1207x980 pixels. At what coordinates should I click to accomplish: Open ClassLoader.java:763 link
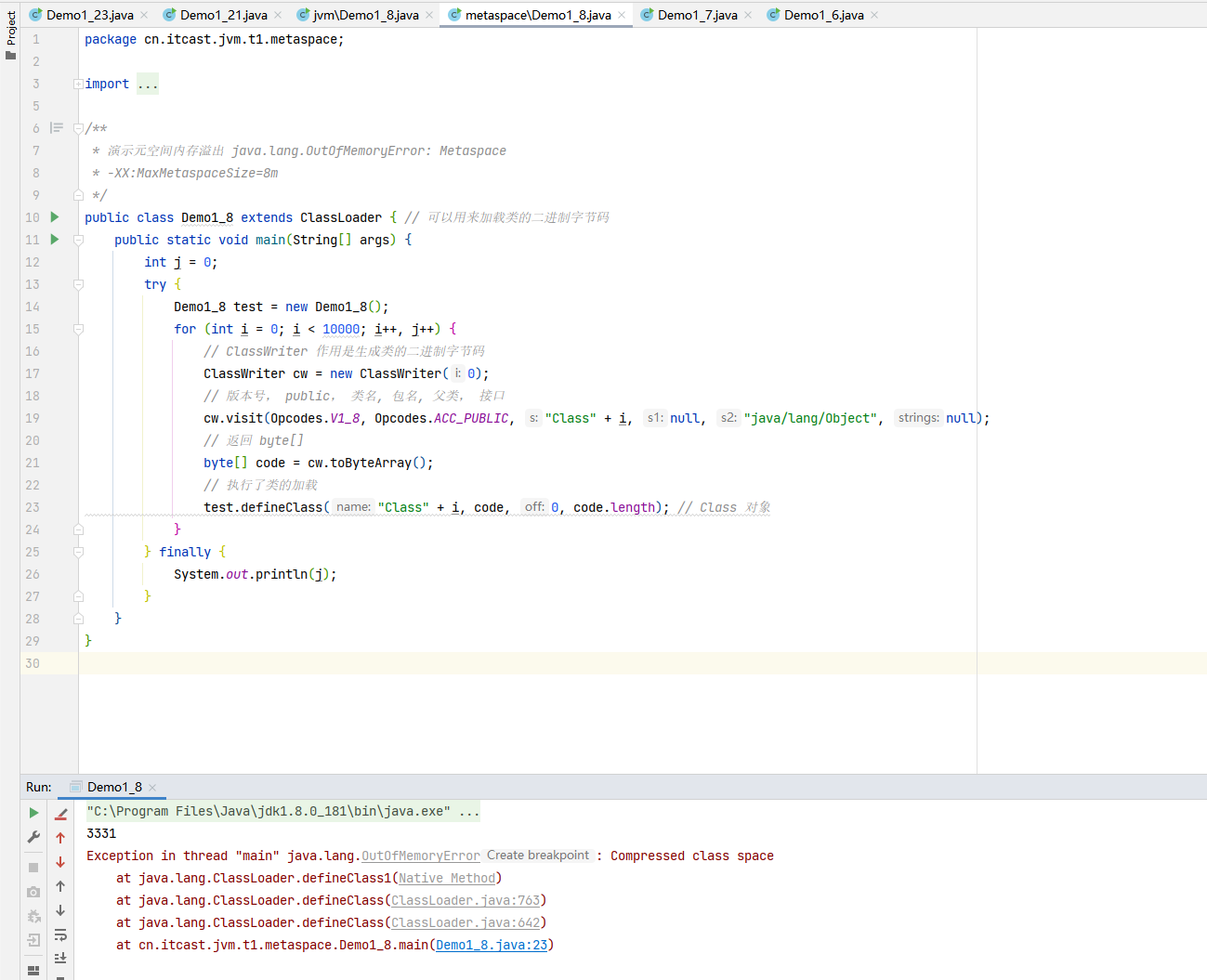point(466,900)
